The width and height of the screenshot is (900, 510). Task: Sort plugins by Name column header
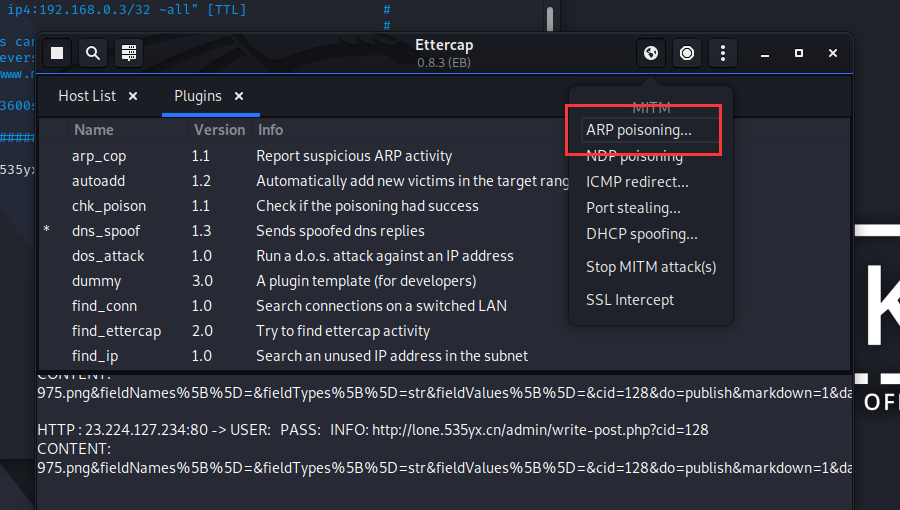[x=94, y=130]
